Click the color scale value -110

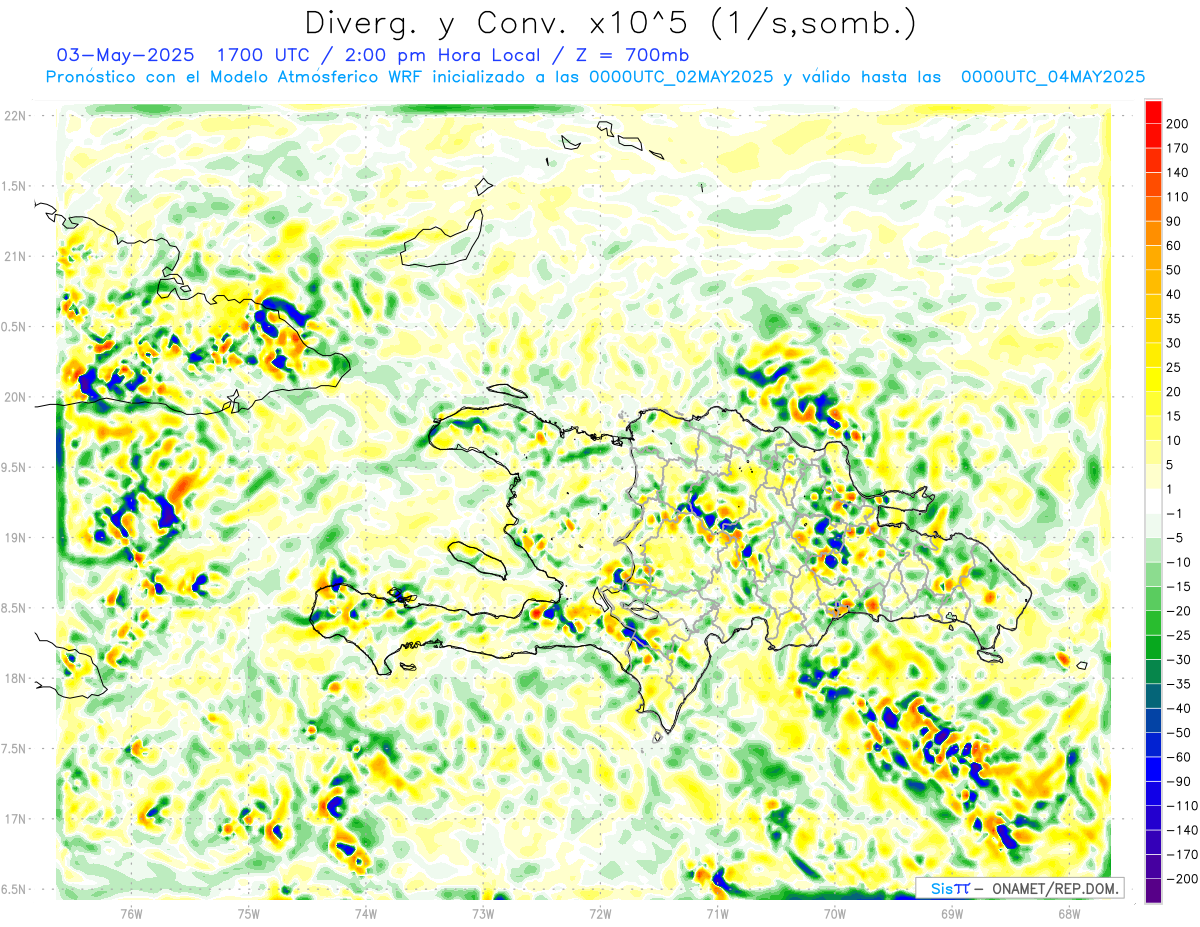click(x=1182, y=805)
